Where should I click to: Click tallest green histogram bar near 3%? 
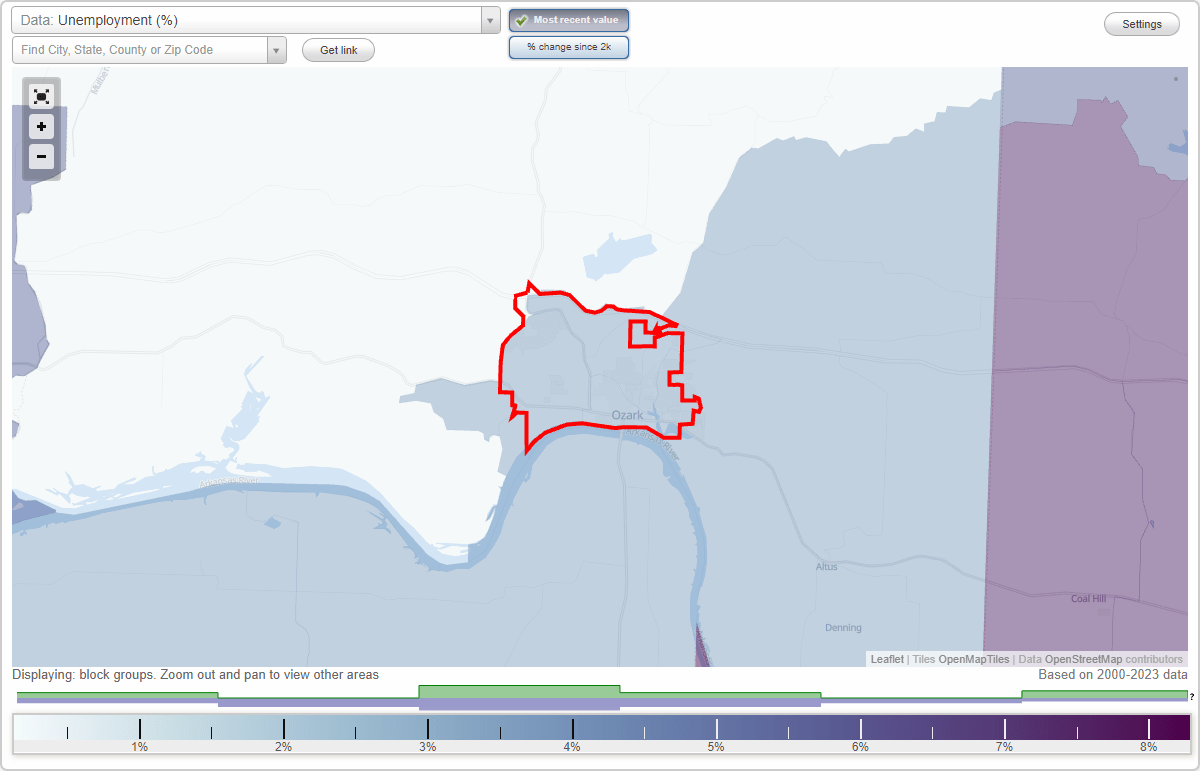pos(519,691)
